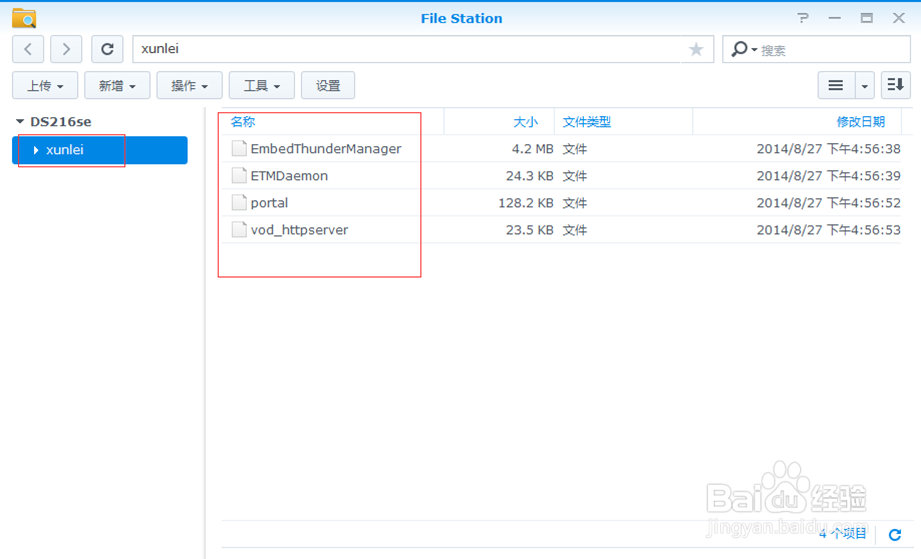
Task: Select the portal file name
Action: 269,203
